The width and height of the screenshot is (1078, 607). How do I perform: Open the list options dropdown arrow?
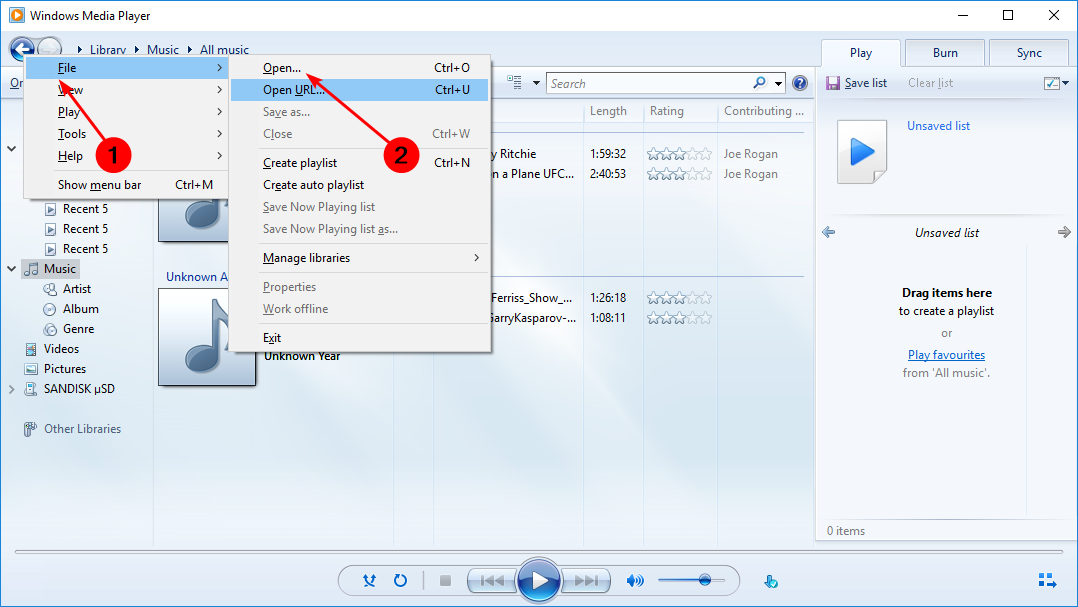pos(1066,83)
